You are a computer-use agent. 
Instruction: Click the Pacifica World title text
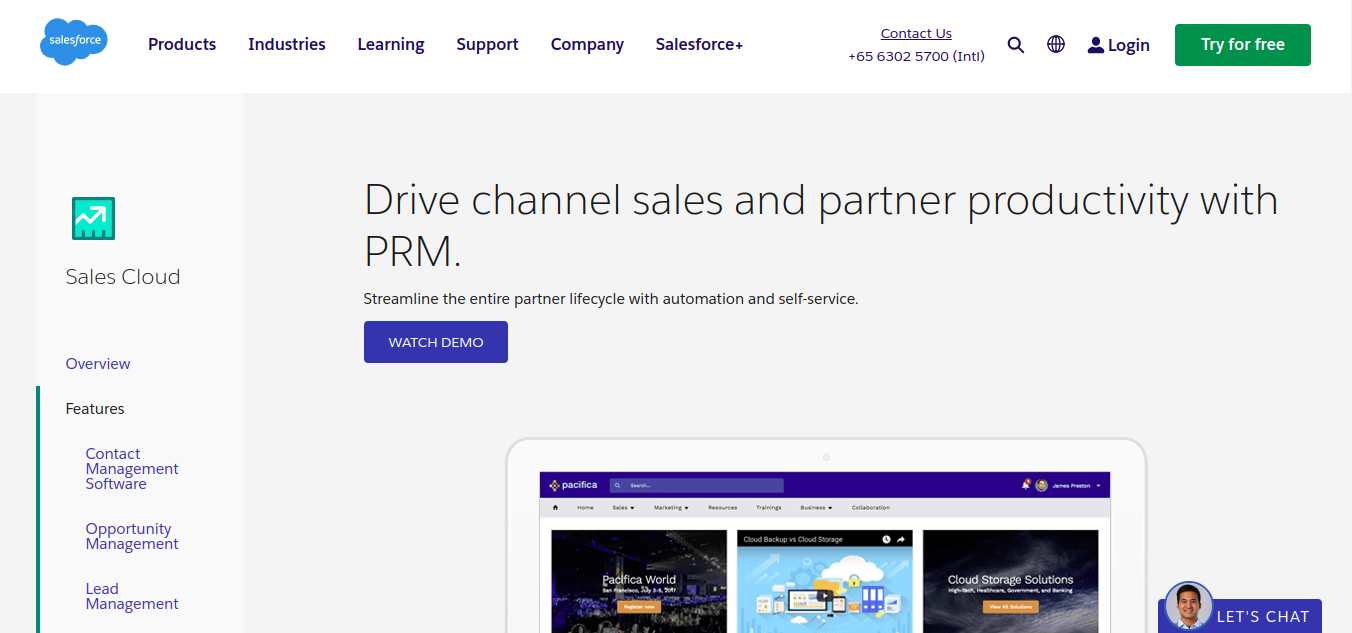pyautogui.click(x=639, y=579)
